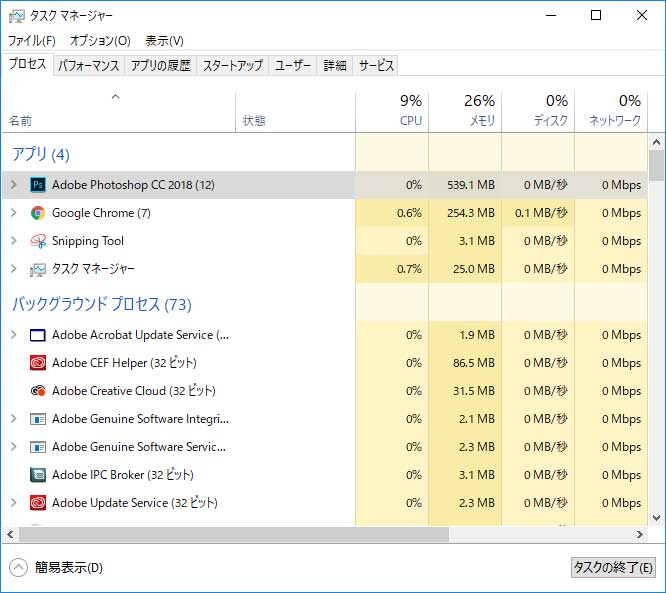Sort by the メモリ column header
The height and width of the screenshot is (593, 666).
pyautogui.click(x=465, y=111)
